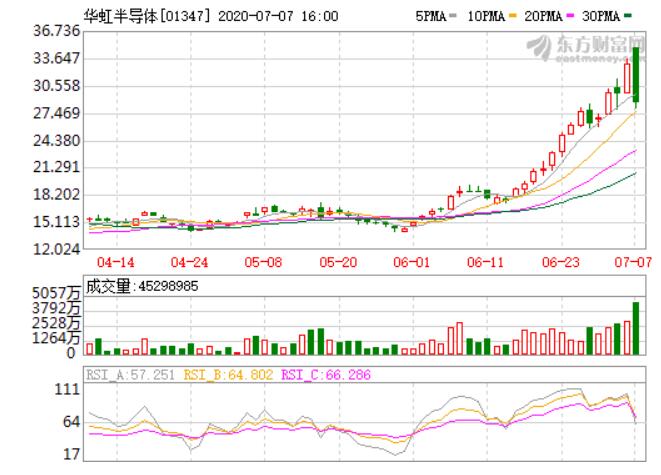
Task: Click the 21.291 price axis label
Action: coord(56,167)
